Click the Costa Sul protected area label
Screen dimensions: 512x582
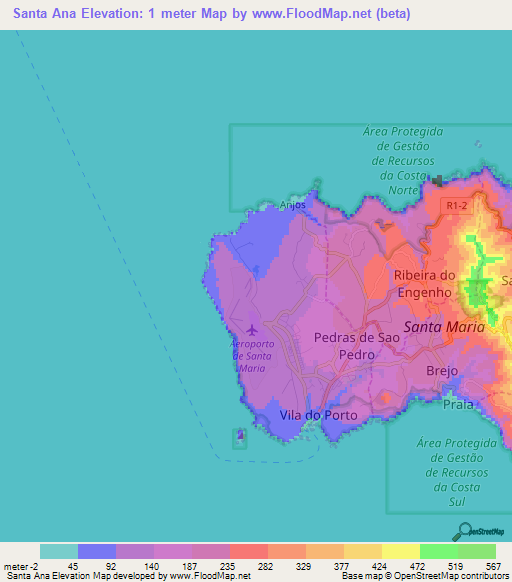[457, 472]
